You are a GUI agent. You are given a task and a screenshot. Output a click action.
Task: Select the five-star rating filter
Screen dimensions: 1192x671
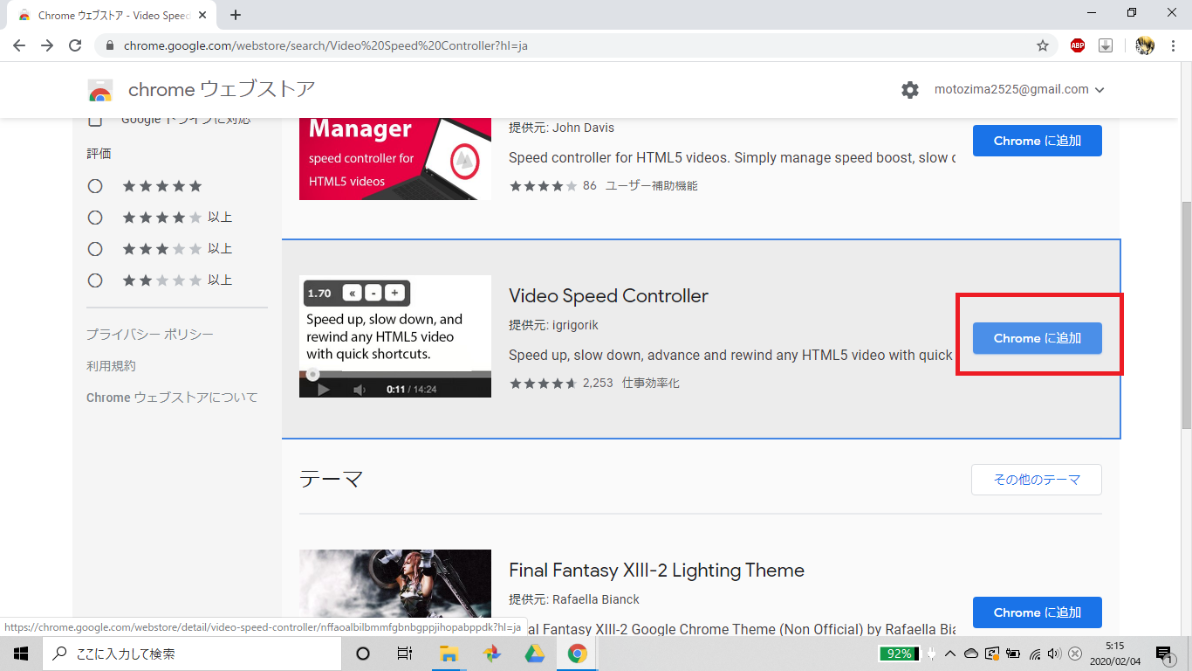tap(95, 186)
